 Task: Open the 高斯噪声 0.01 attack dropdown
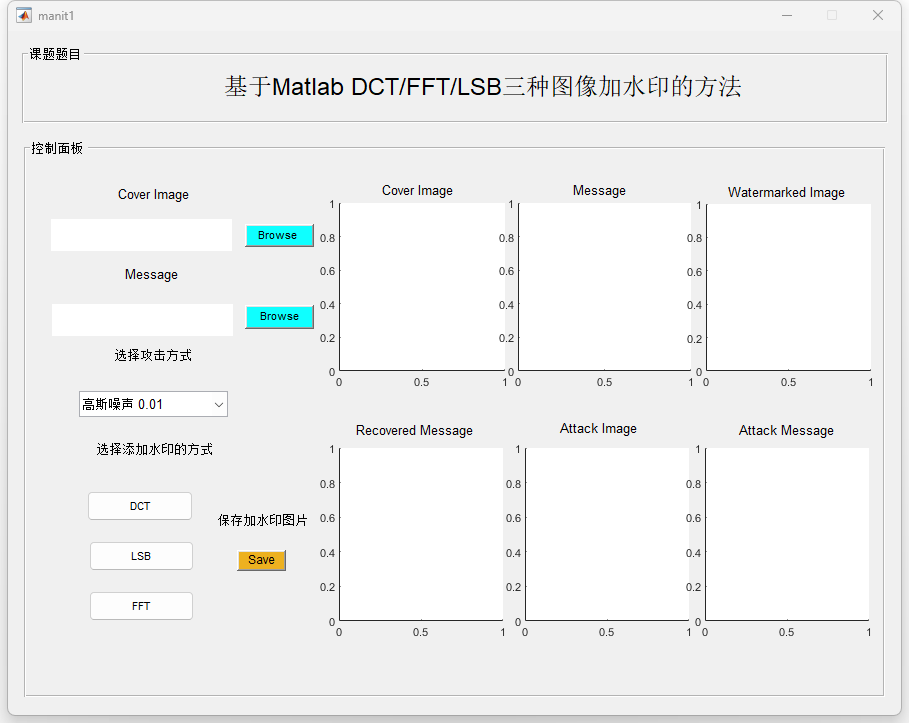153,404
